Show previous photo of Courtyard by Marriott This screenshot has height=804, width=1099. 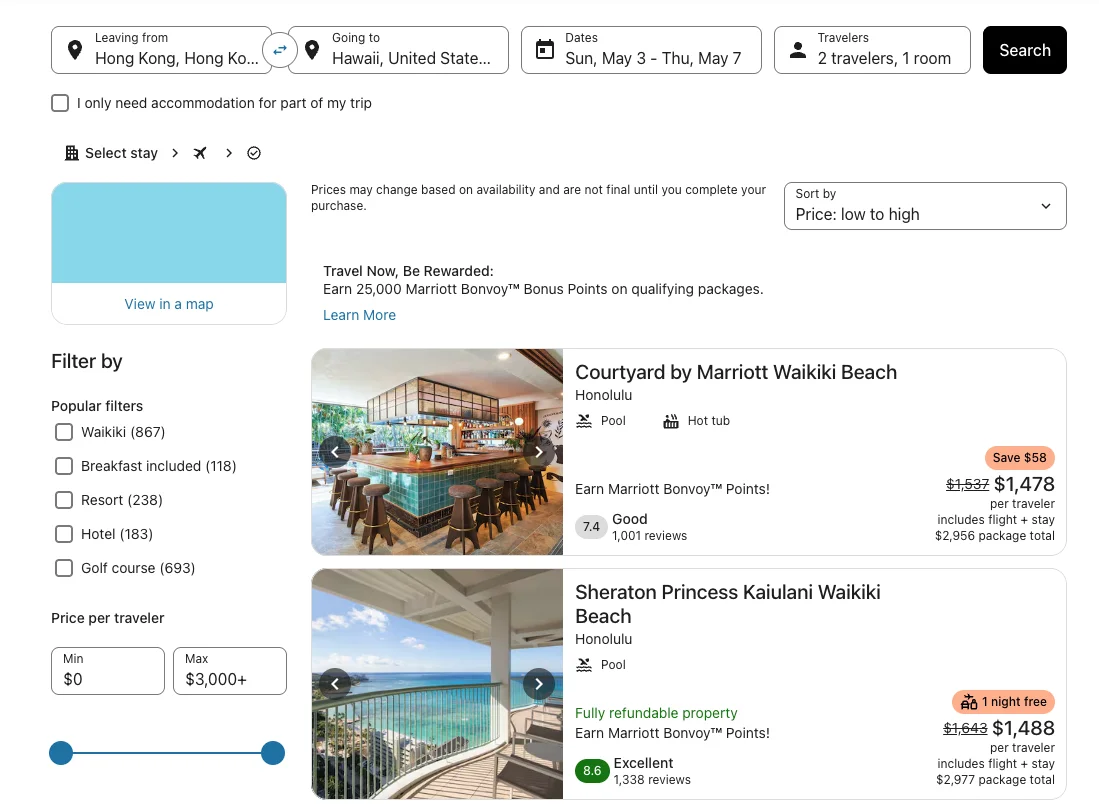click(x=335, y=452)
